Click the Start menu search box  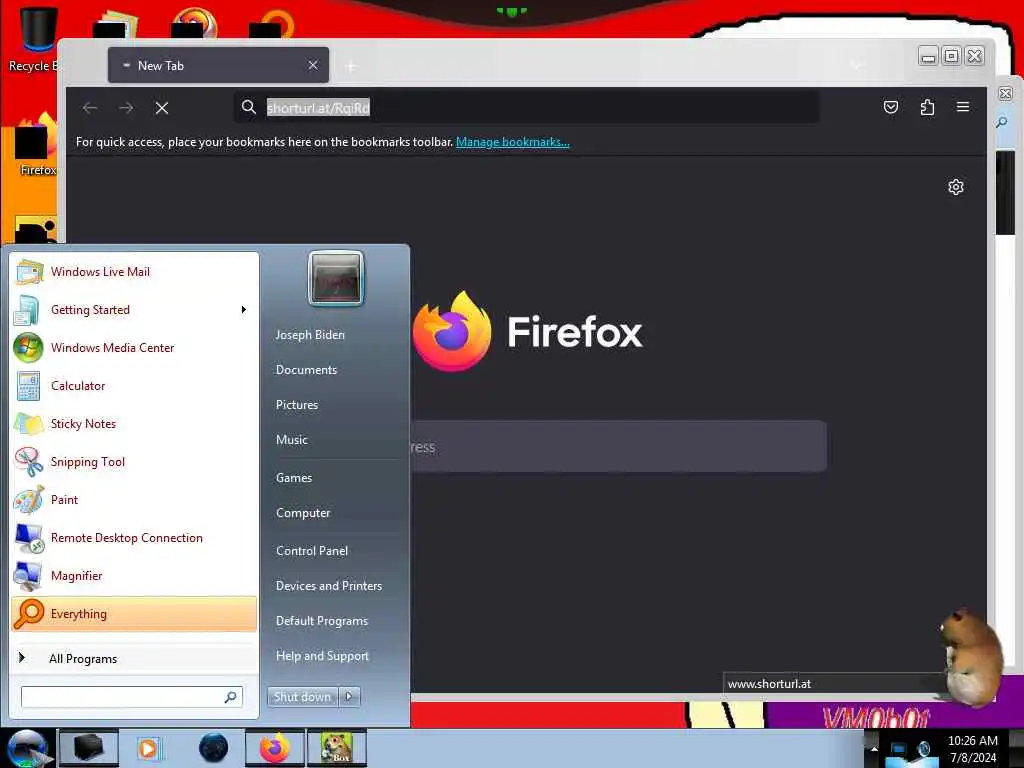point(132,697)
